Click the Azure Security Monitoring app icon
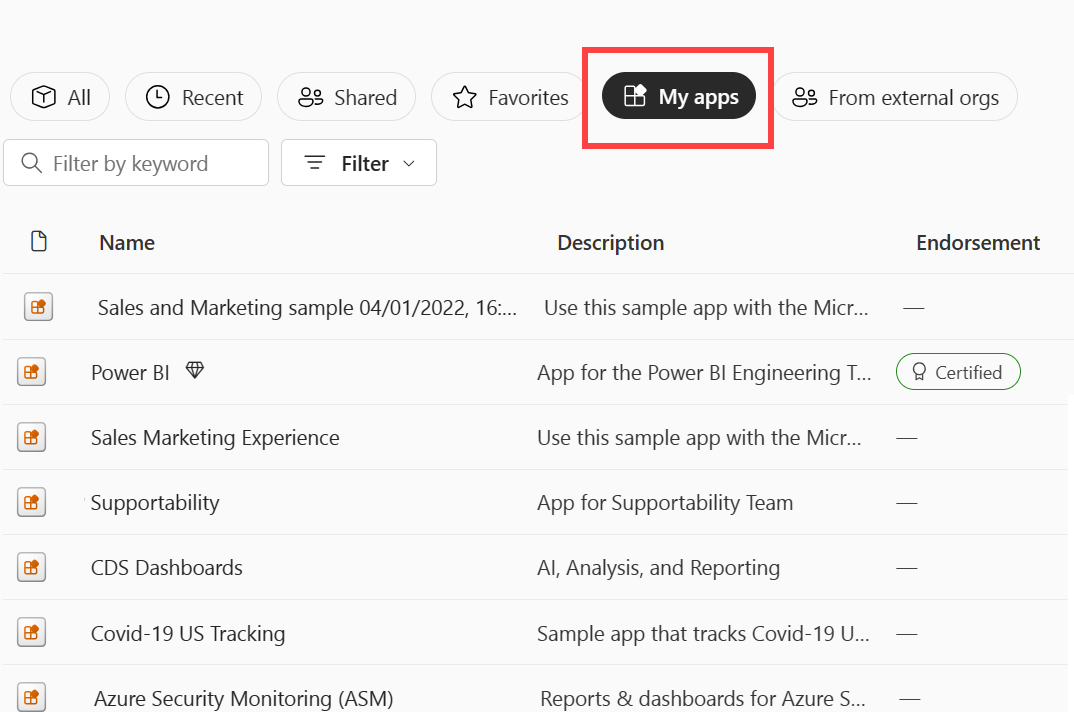Image resolution: width=1074 pixels, height=712 pixels. [31, 697]
